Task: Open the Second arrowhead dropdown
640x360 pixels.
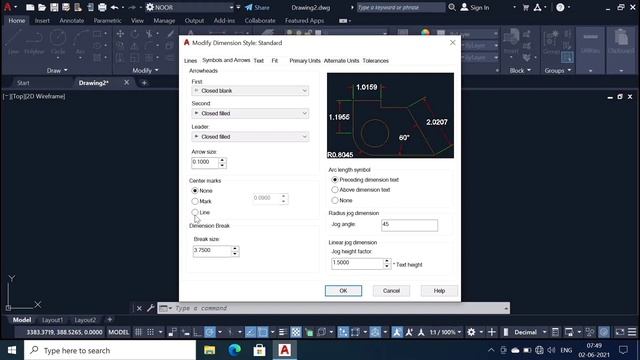Action: tap(250, 113)
